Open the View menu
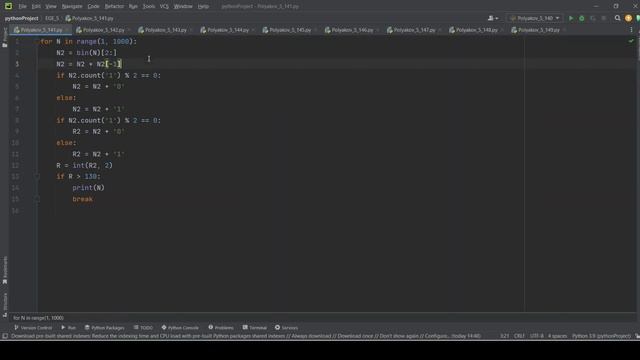The width and height of the screenshot is (640, 360). pos(51,7)
